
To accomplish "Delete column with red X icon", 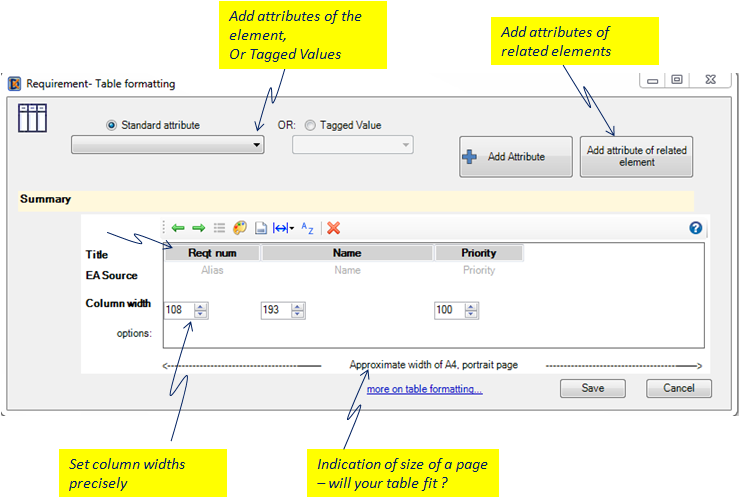I will click(334, 228).
